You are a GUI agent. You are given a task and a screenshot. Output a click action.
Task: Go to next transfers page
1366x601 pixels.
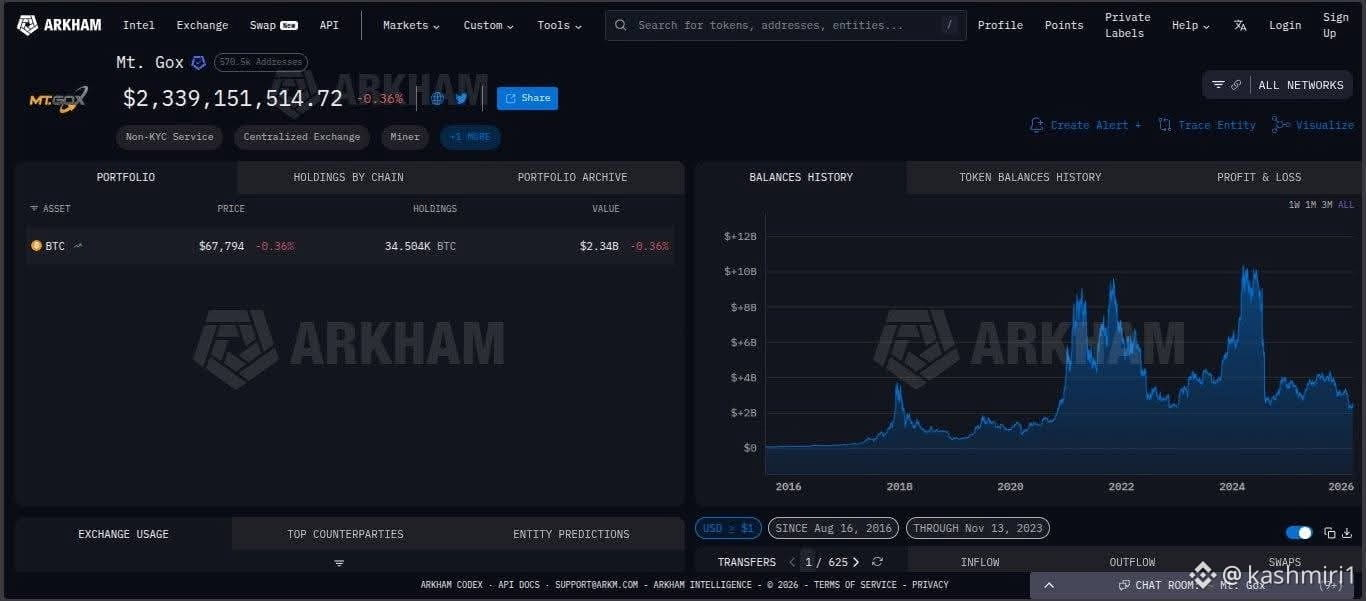coord(856,562)
